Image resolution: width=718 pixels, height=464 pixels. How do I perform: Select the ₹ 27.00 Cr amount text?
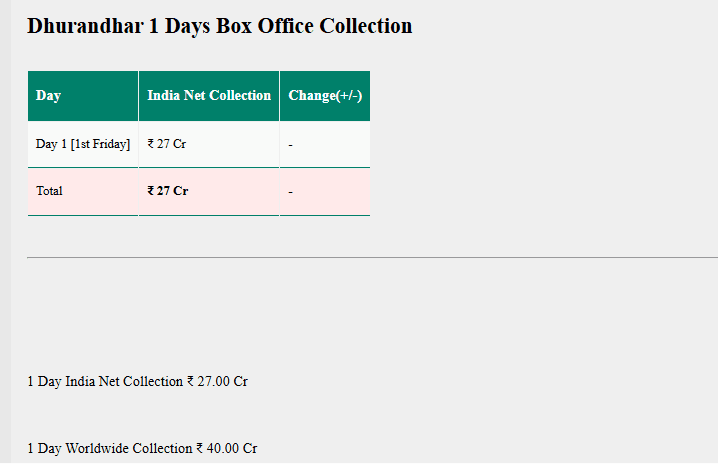click(217, 382)
